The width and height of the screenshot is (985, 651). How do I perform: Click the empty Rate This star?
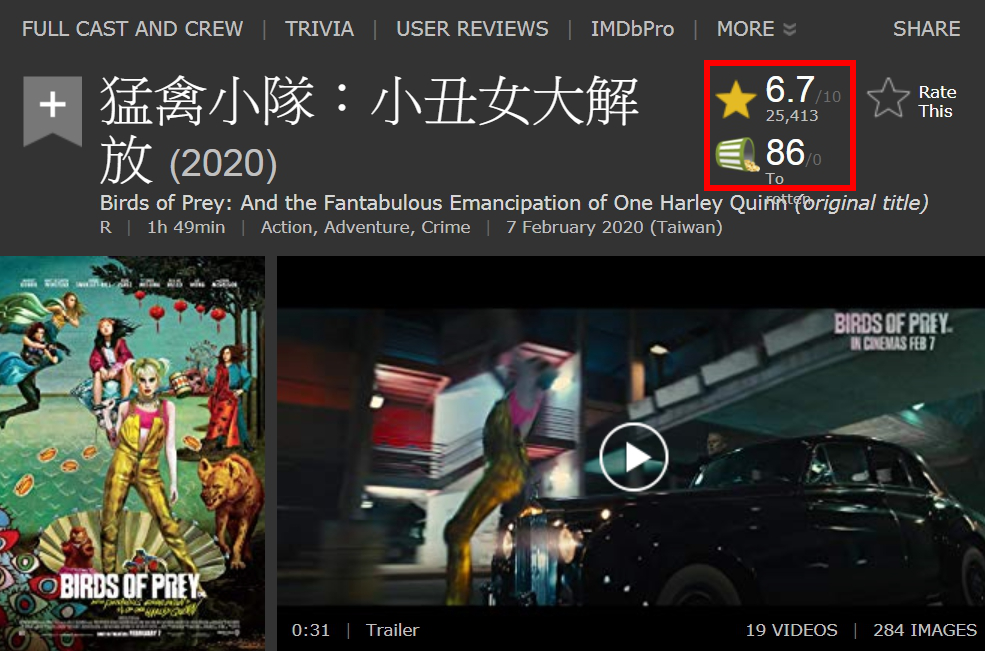click(x=888, y=97)
